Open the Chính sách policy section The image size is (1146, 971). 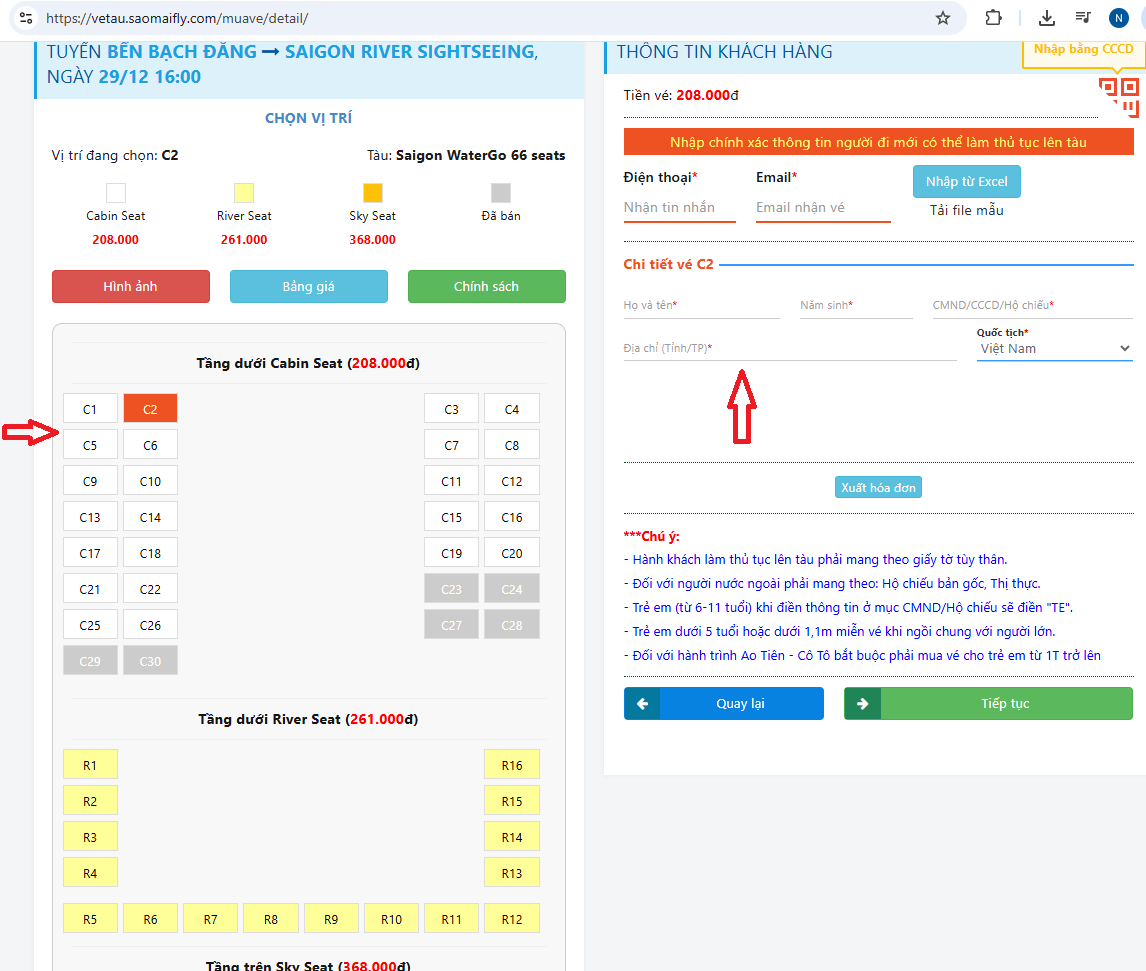click(x=486, y=287)
